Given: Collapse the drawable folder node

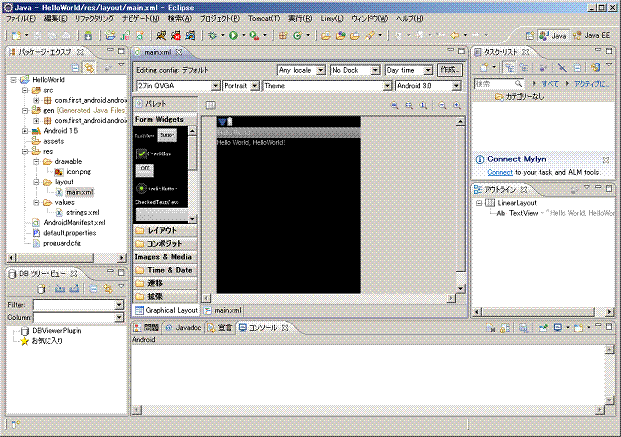Looking at the screenshot, I should click(x=36, y=162).
